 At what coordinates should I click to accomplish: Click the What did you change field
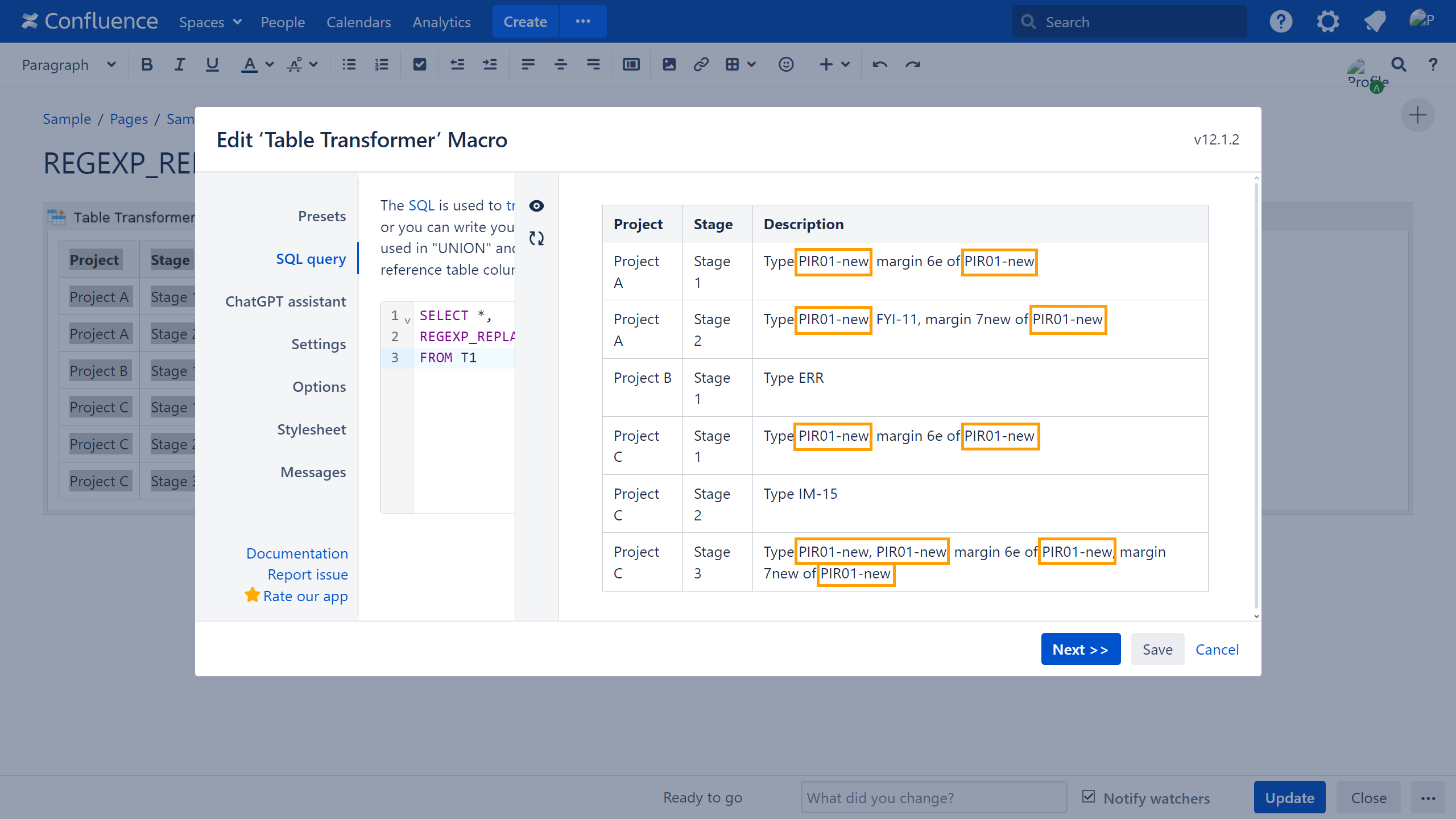(933, 797)
